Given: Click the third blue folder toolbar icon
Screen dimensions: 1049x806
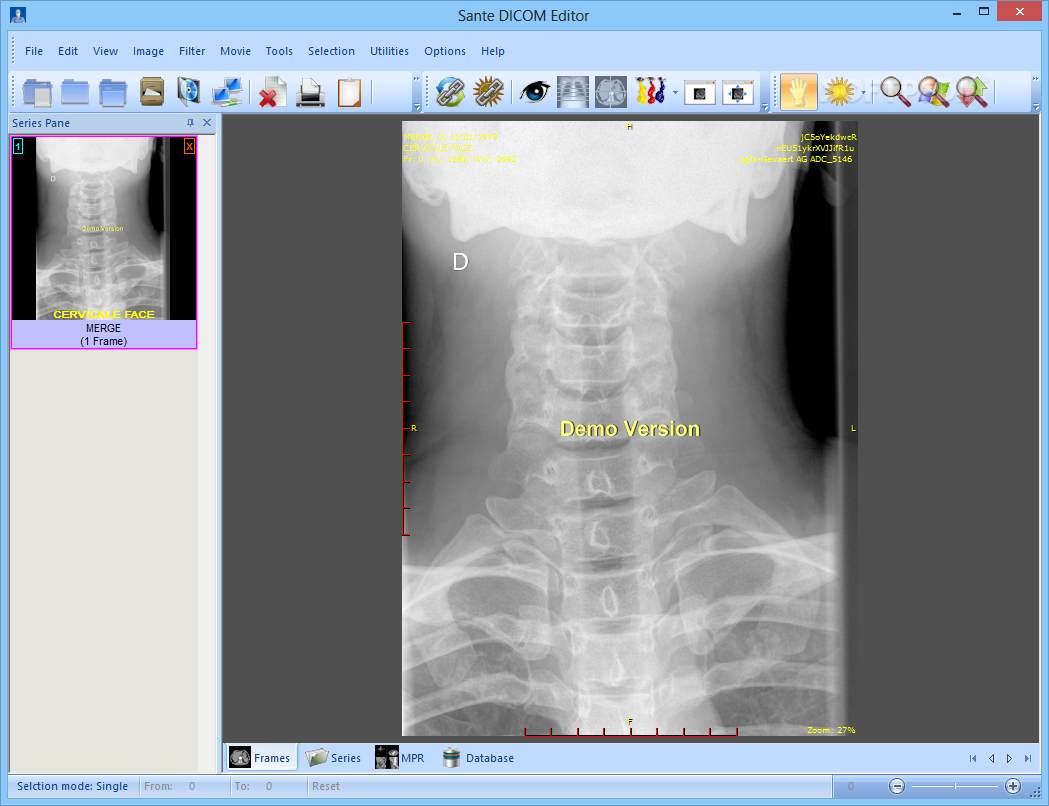Looking at the screenshot, I should coord(113,92).
